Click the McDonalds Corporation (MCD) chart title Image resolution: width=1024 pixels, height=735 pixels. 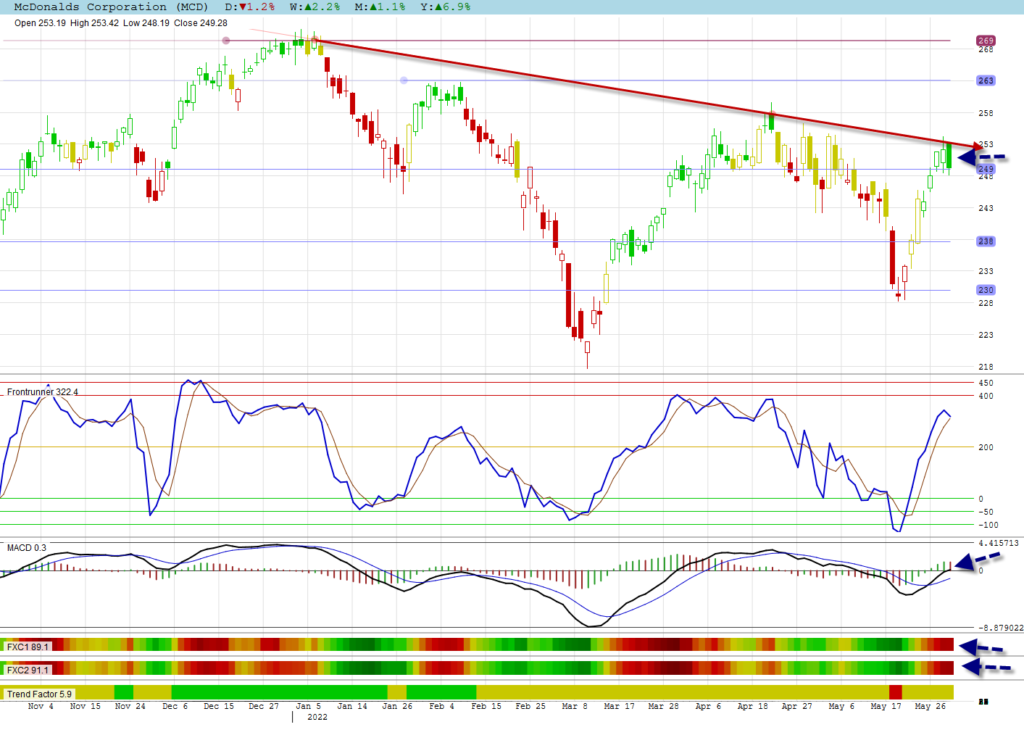coord(111,7)
